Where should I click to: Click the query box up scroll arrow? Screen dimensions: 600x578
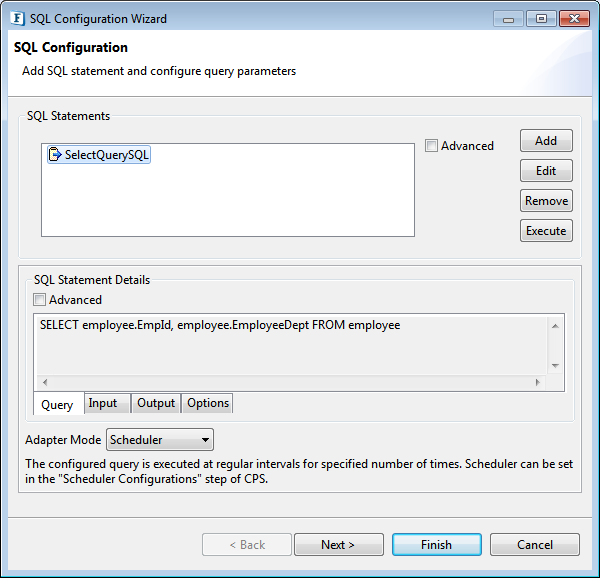[x=555, y=326]
